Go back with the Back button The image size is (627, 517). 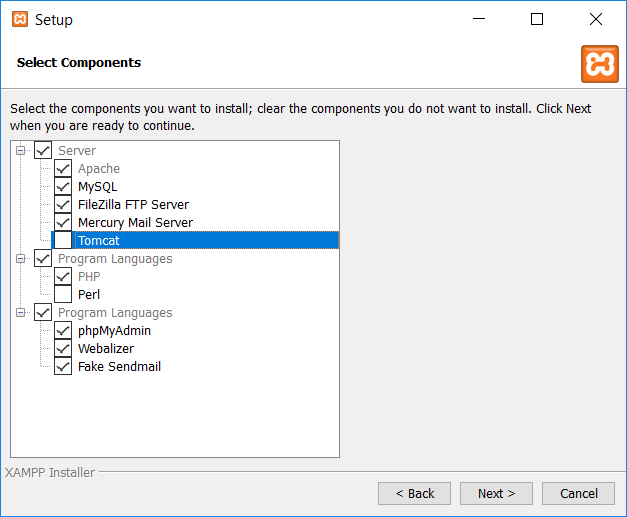click(x=414, y=493)
